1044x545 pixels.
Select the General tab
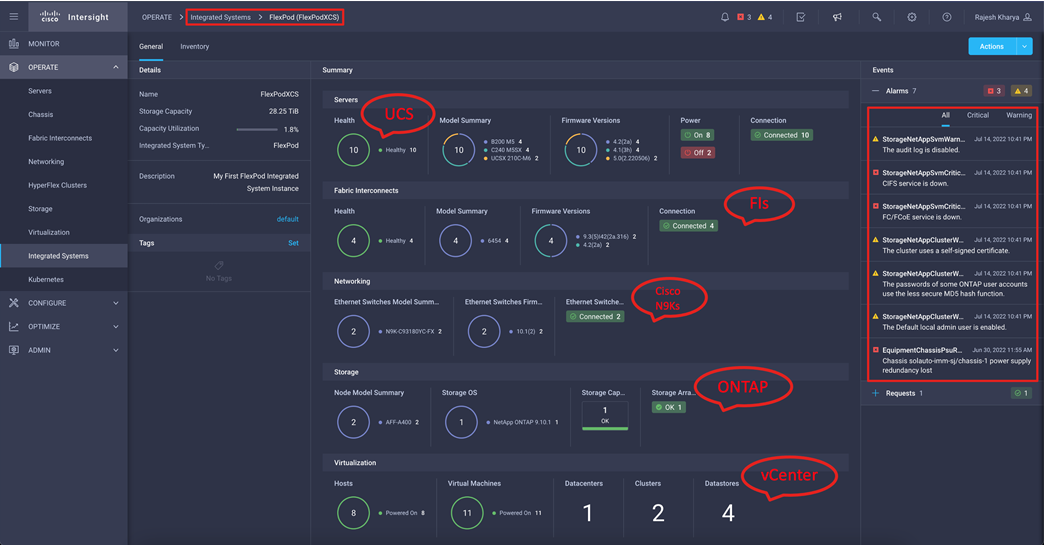pyautogui.click(x=150, y=47)
